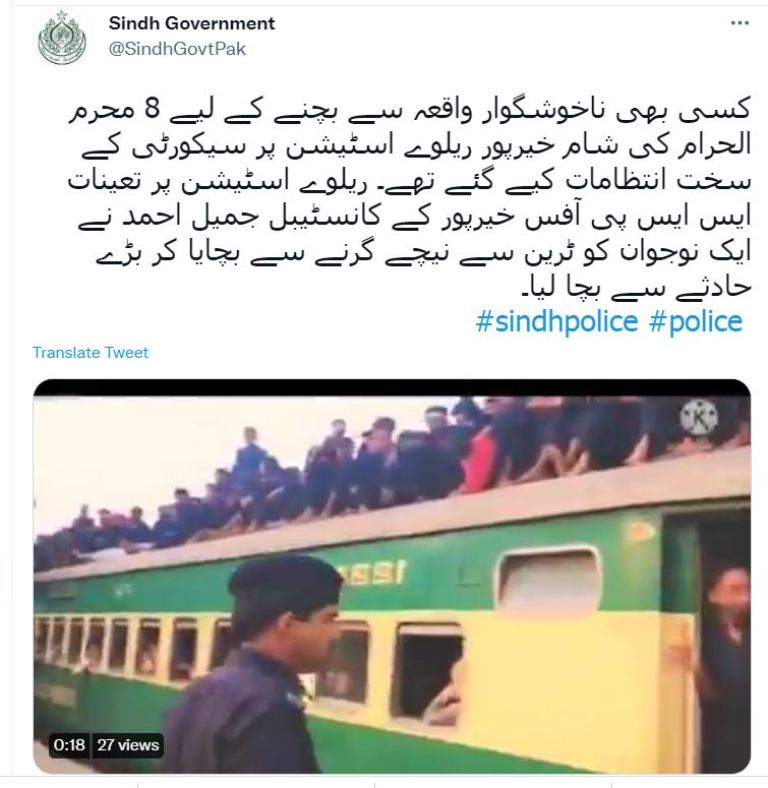Click the number 8 in the tweet text

click(x=153, y=111)
